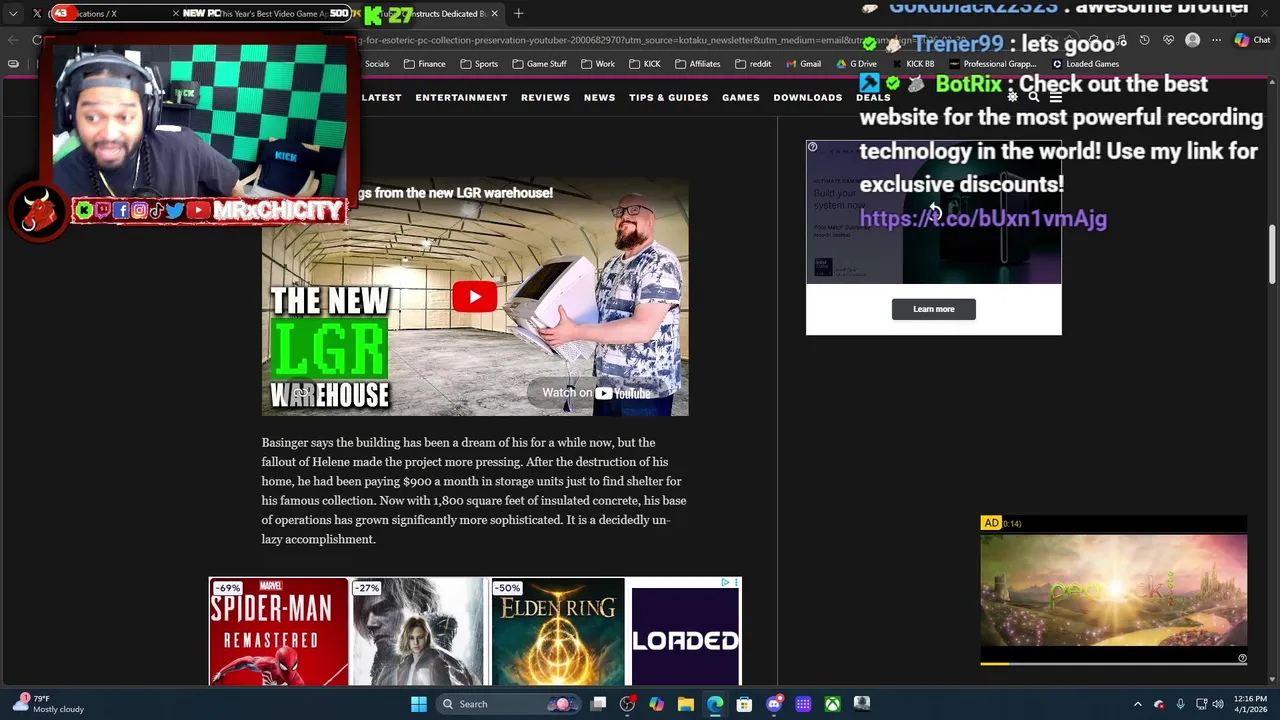
Task: Play the LGR Warehouse YouTube video
Action: tap(475, 297)
